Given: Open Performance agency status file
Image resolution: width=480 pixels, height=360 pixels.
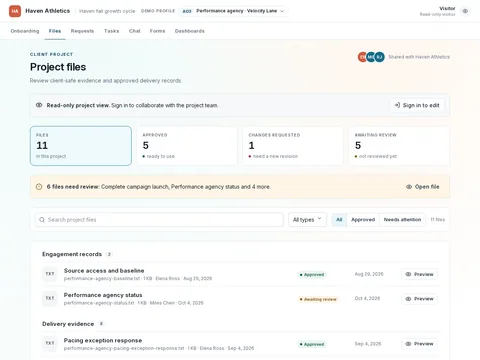Looking at the screenshot, I should click(x=103, y=295).
